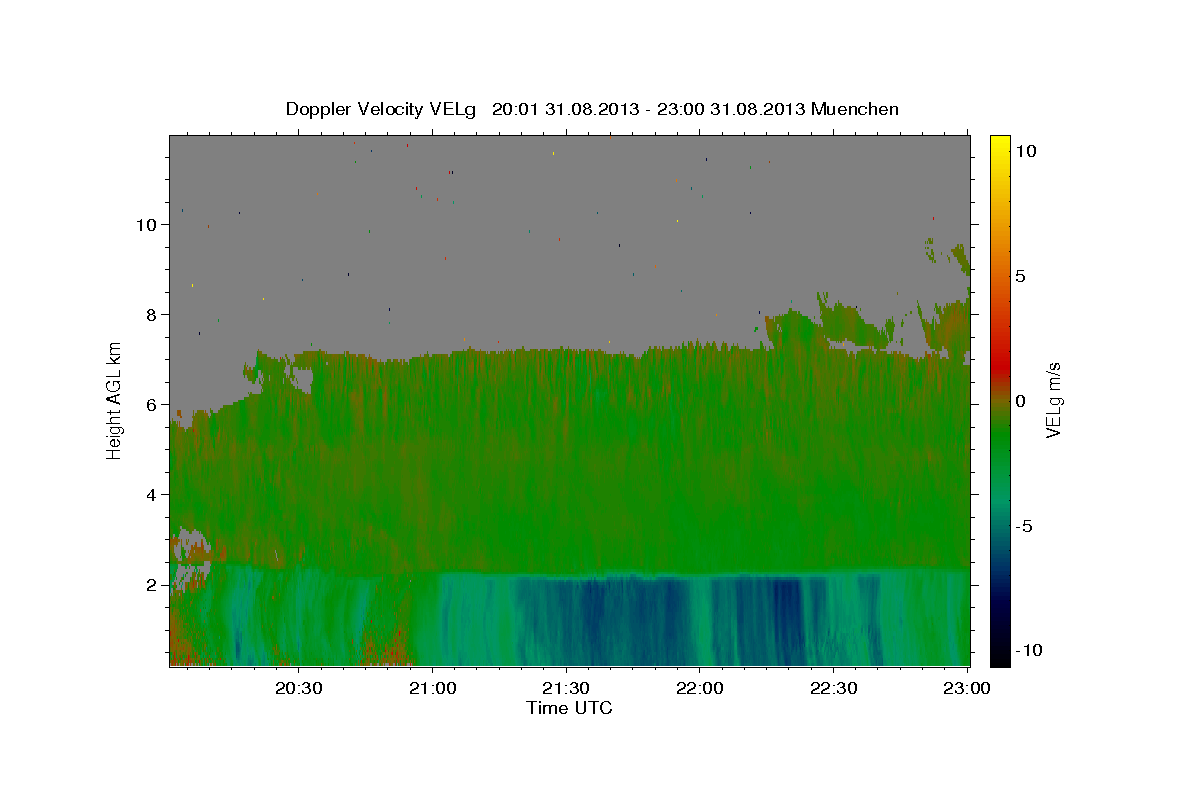
Task: Click height axis label 4
Action: (x=151, y=495)
